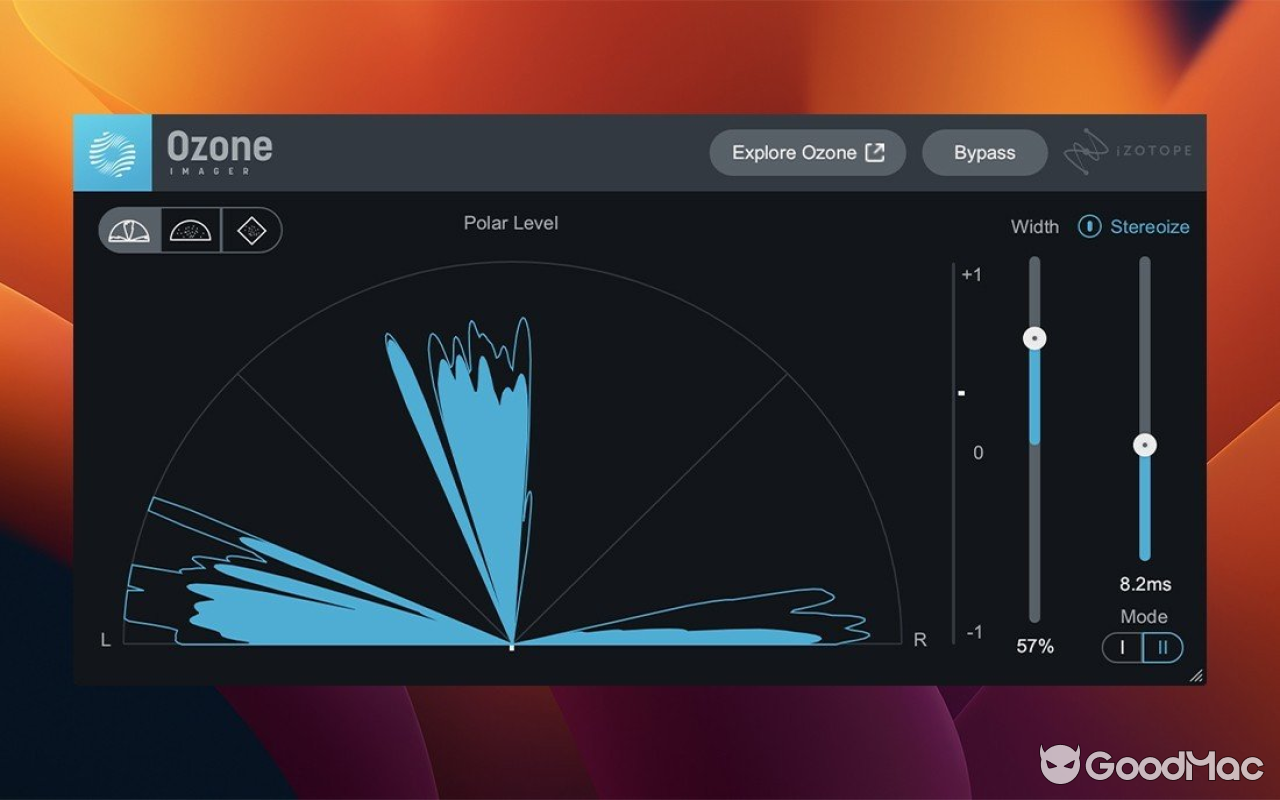This screenshot has height=800, width=1280.
Task: Click the iZotope logo in the header
Action: click(x=1126, y=150)
